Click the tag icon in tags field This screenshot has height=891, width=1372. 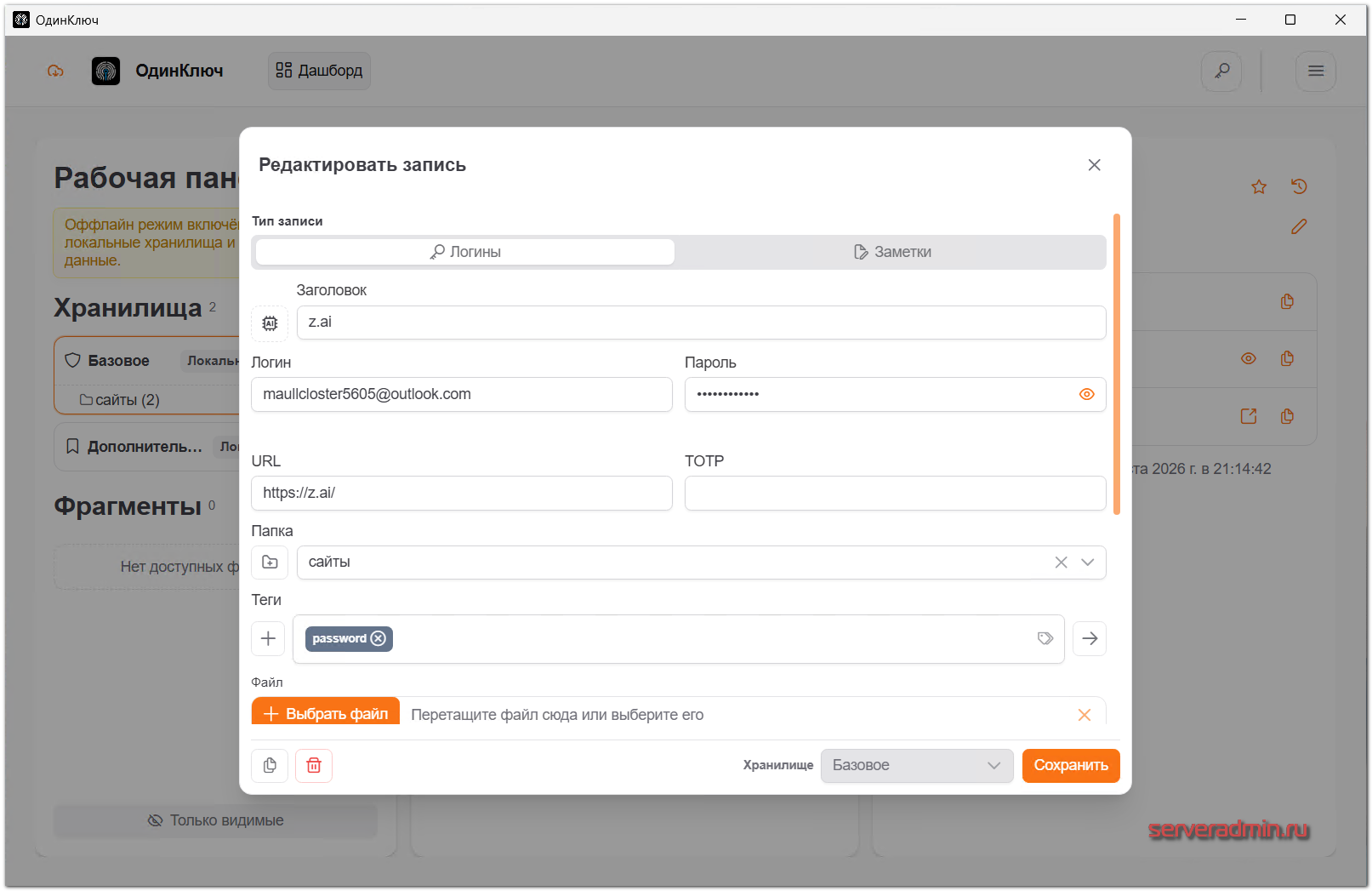[x=1045, y=639]
